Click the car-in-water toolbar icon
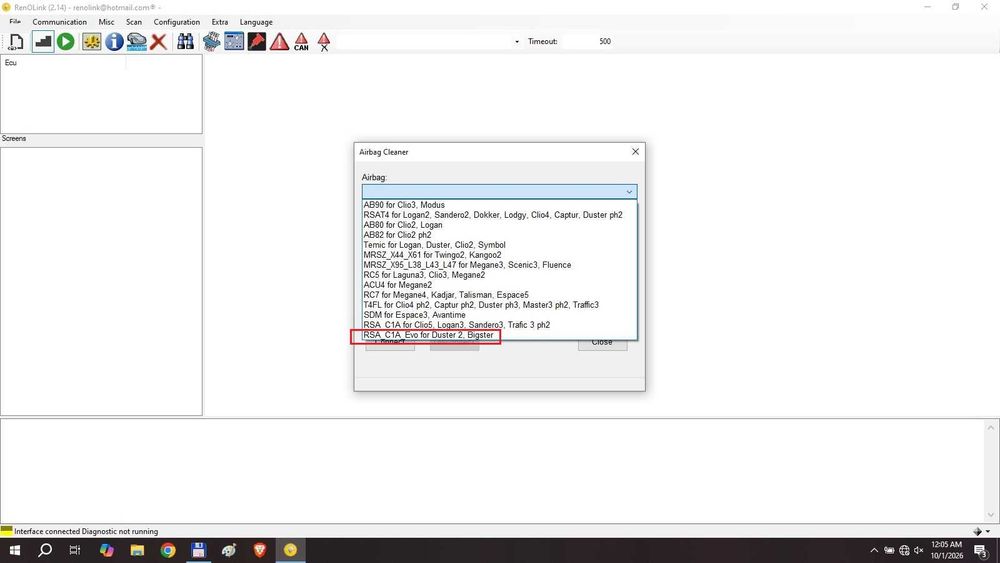Viewport: 1000px width, 563px height. (x=136, y=42)
